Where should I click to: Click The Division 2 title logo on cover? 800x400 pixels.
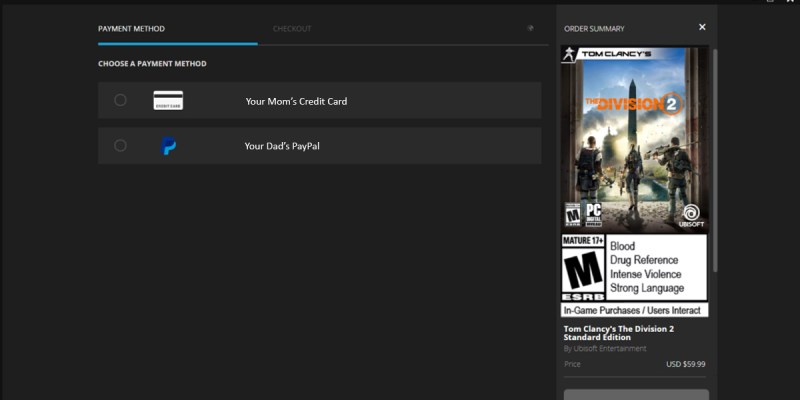(635, 103)
